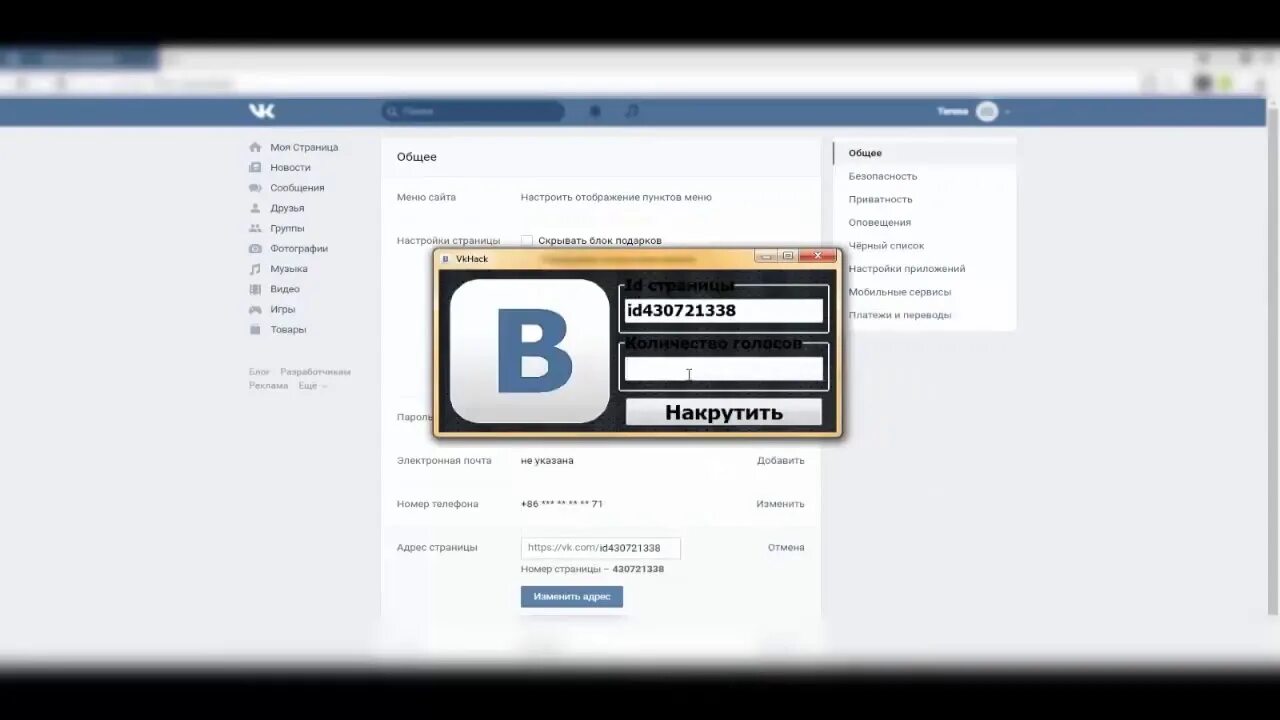Click Настроить отображение пунктов меню link
The width and height of the screenshot is (1280, 720).
616,197
